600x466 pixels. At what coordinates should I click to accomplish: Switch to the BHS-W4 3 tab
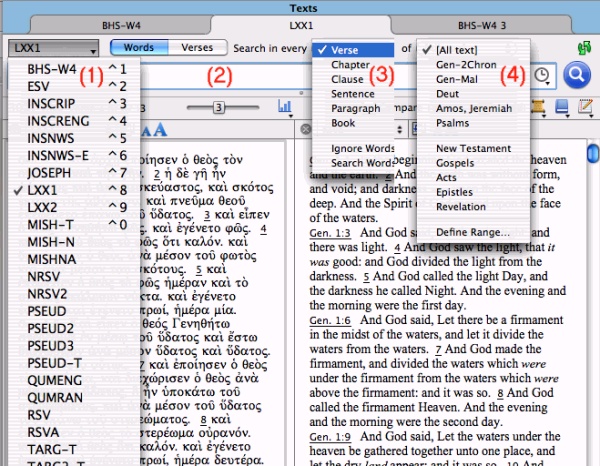(482, 26)
